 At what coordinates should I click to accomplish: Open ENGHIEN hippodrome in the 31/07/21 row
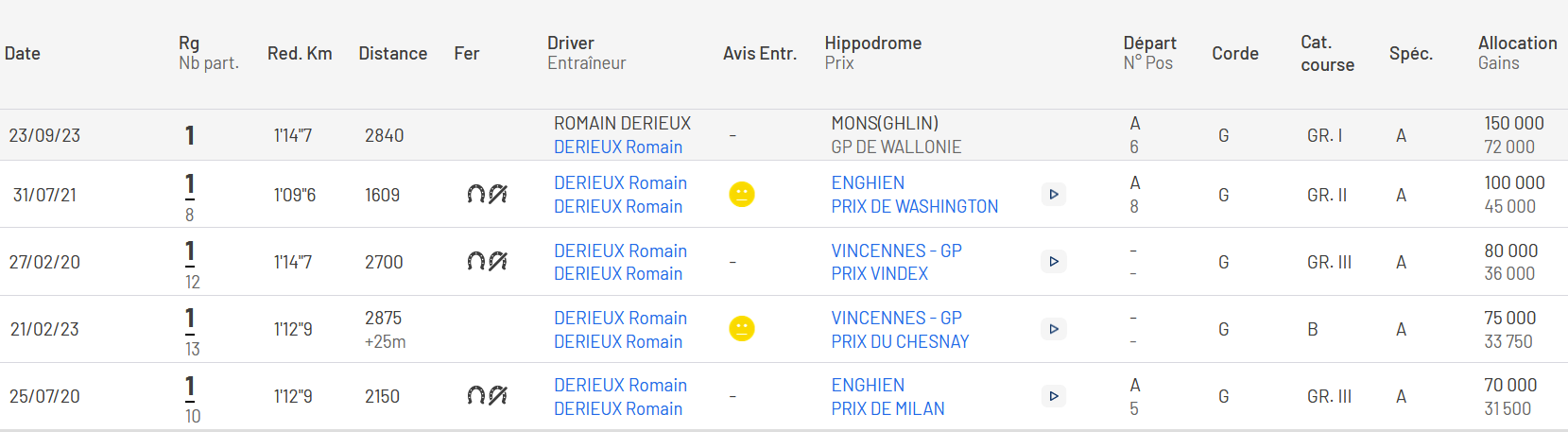point(868,182)
